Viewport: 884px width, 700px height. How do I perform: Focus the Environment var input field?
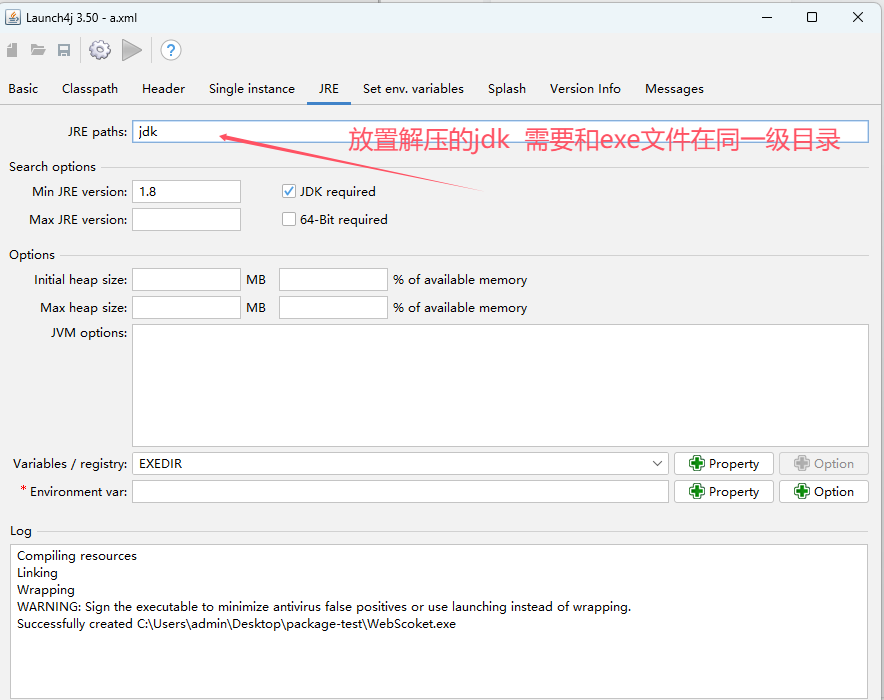coord(400,491)
